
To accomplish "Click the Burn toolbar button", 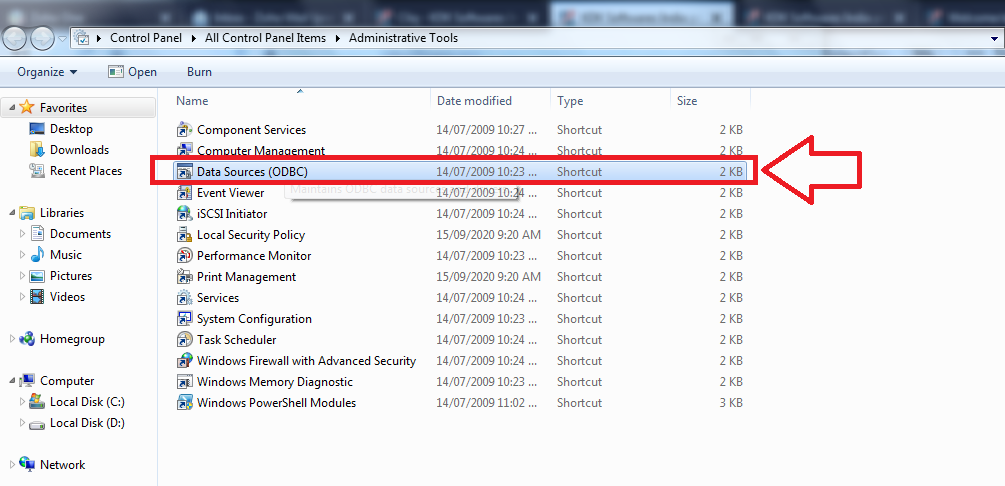I will [199, 72].
